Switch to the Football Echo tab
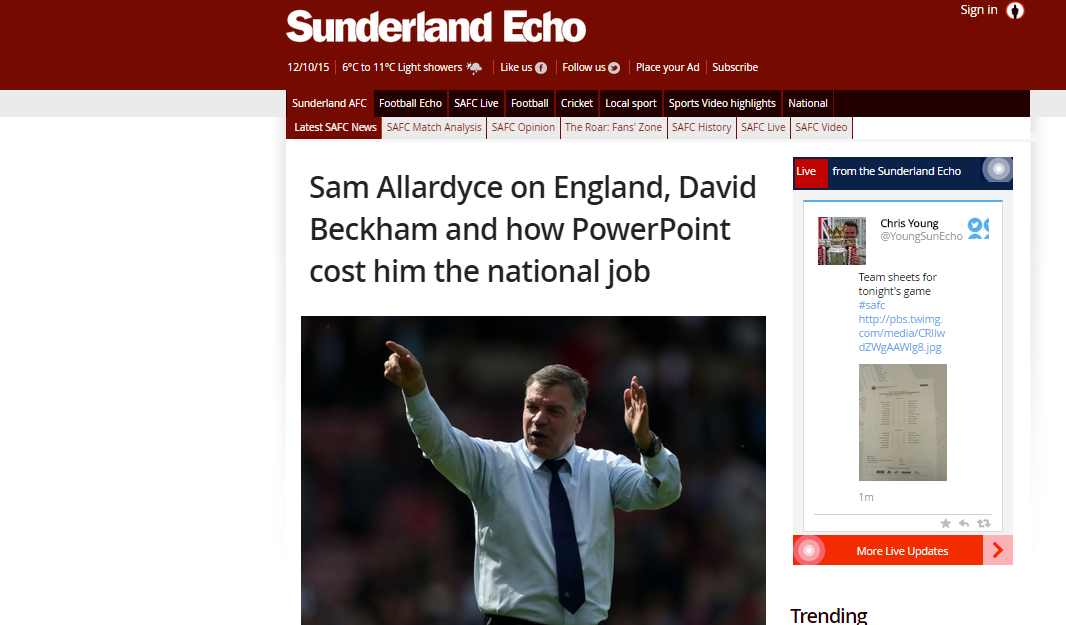 pyautogui.click(x=411, y=103)
